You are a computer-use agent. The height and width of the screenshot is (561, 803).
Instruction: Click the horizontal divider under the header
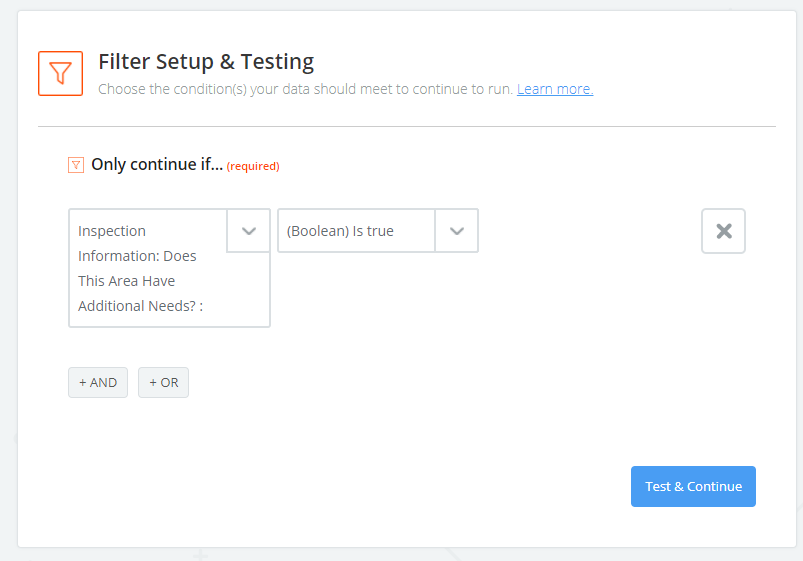(406, 127)
